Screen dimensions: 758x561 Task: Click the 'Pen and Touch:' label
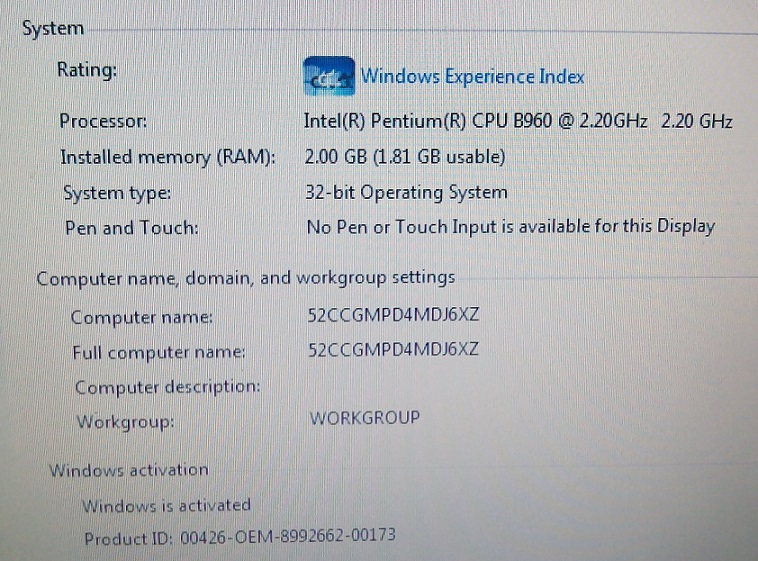[131, 227]
